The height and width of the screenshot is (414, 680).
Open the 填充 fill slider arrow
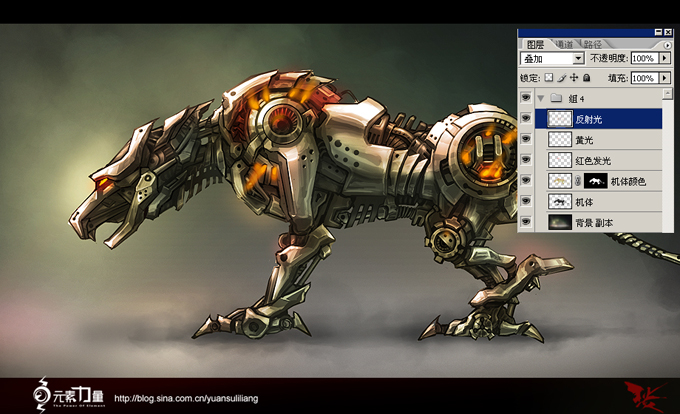pyautogui.click(x=664, y=78)
